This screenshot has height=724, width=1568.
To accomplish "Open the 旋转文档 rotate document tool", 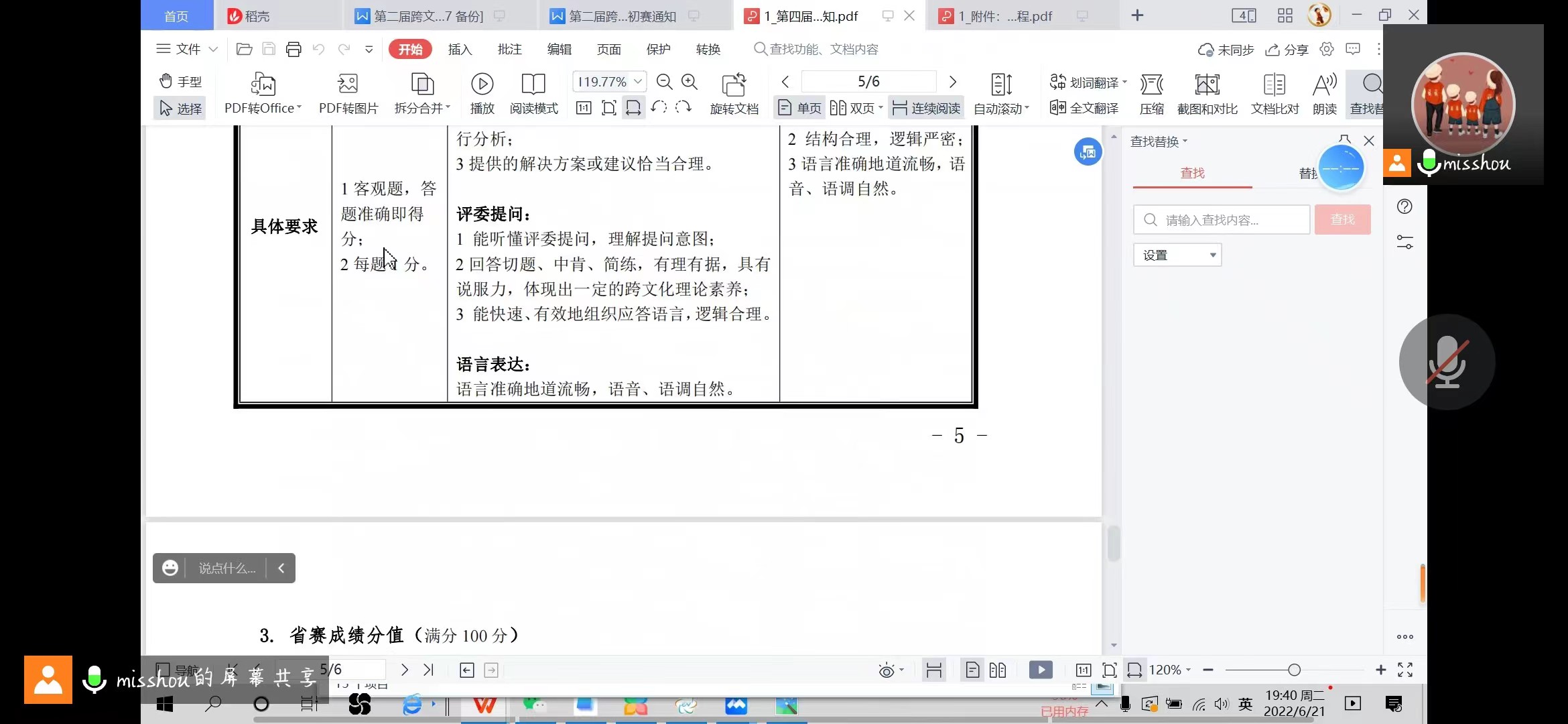I will pyautogui.click(x=734, y=85).
